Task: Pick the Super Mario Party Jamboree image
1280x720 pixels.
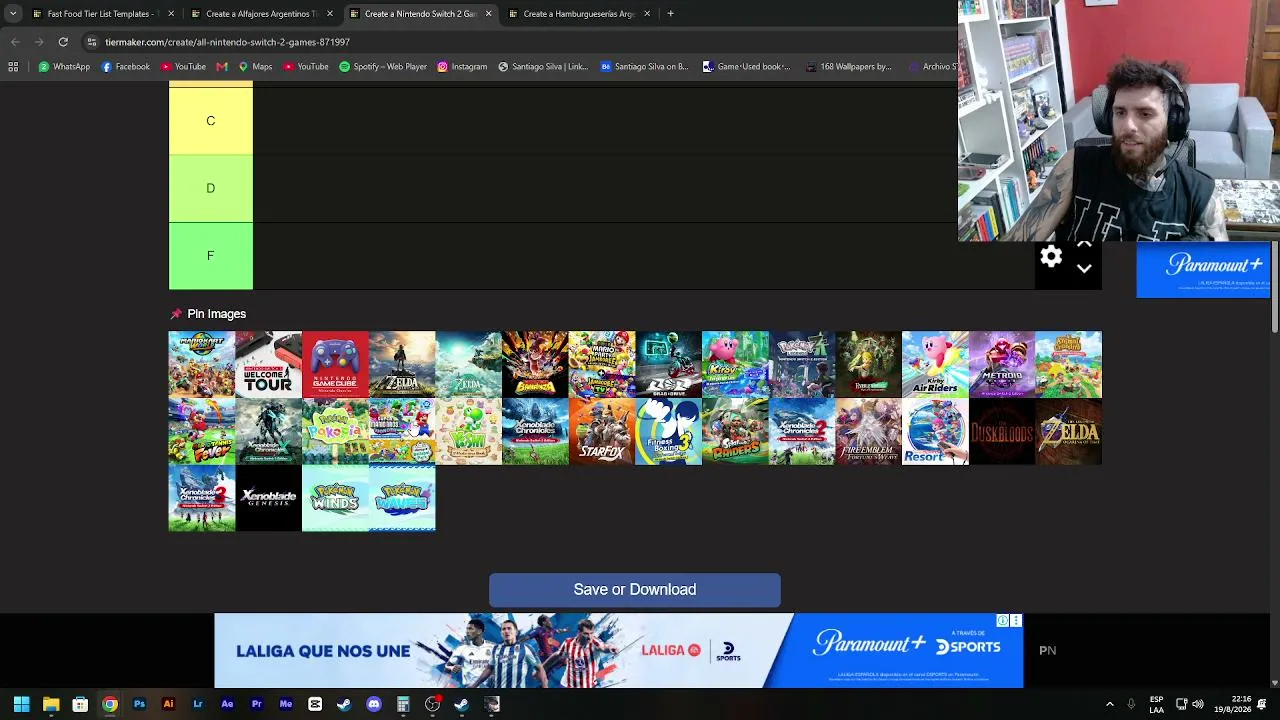Action: click(602, 365)
